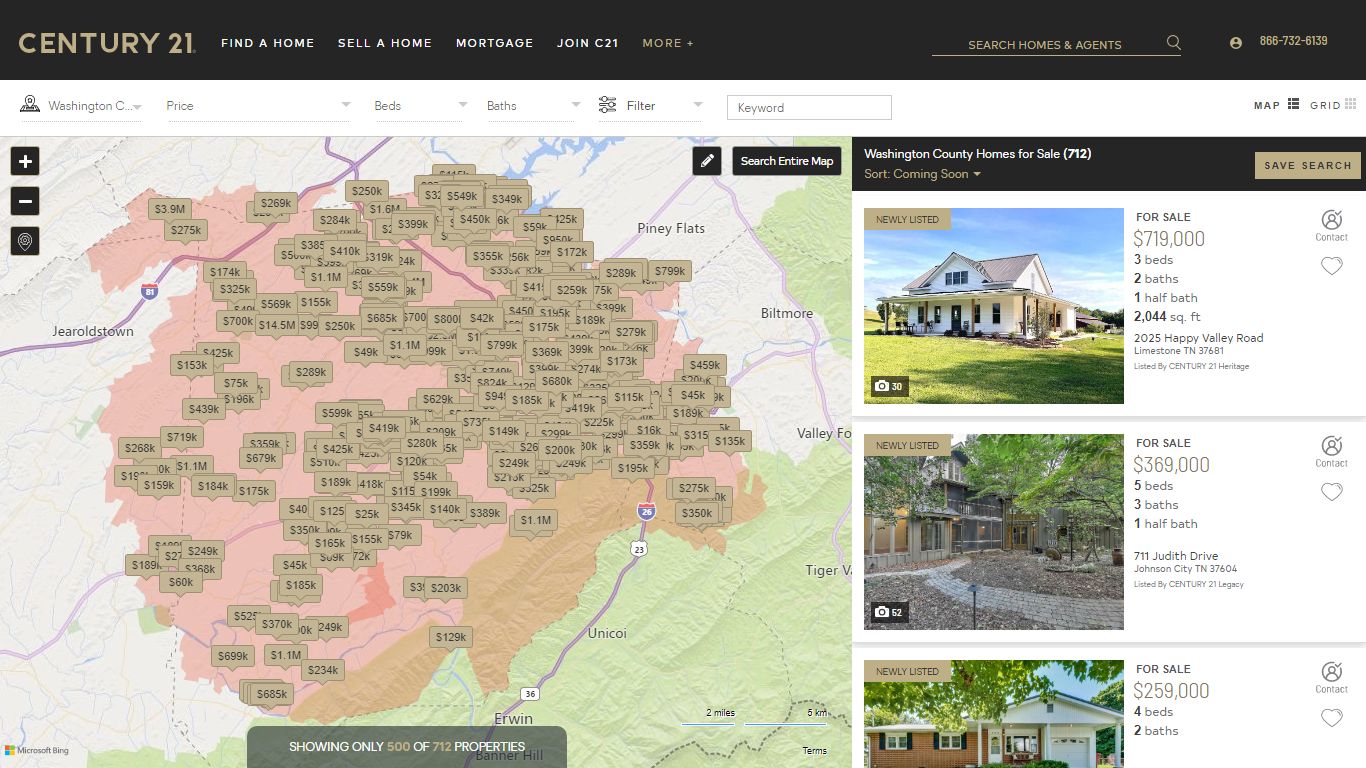This screenshot has height=768, width=1366.
Task: Contact agent for $369,000 listing
Action: tap(1331, 451)
